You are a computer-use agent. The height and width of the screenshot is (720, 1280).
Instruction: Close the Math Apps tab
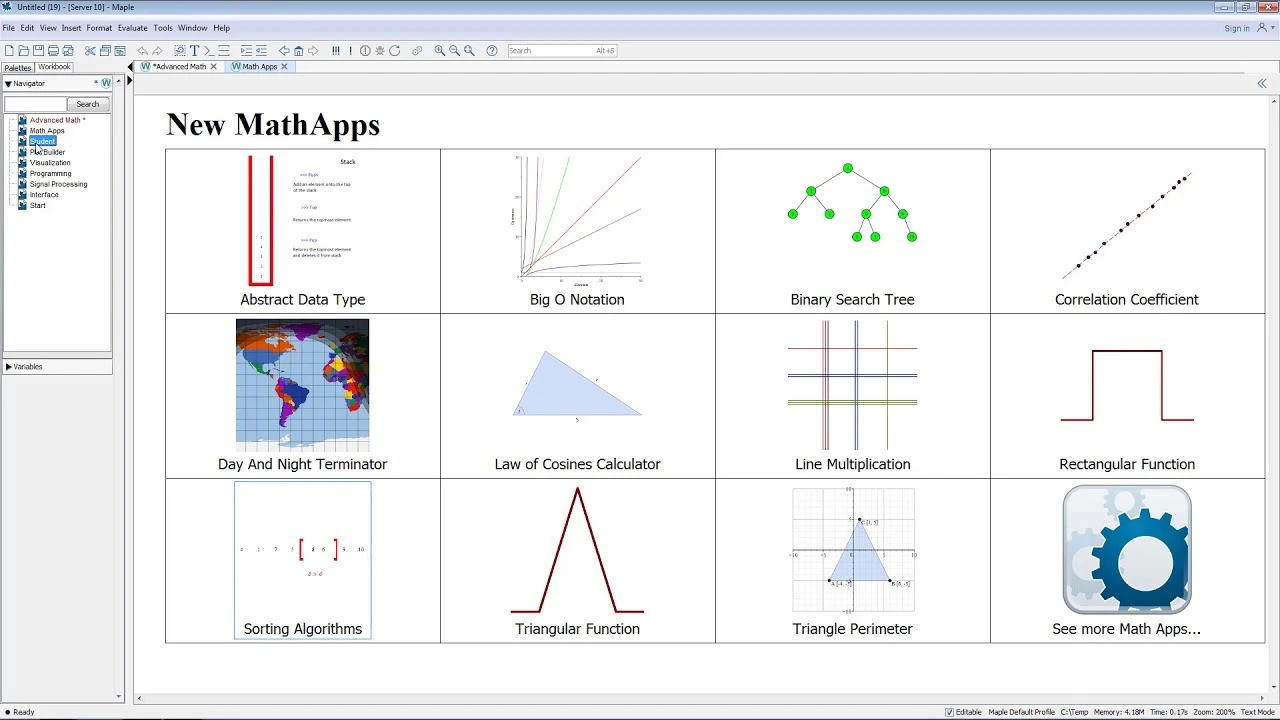tap(284, 67)
